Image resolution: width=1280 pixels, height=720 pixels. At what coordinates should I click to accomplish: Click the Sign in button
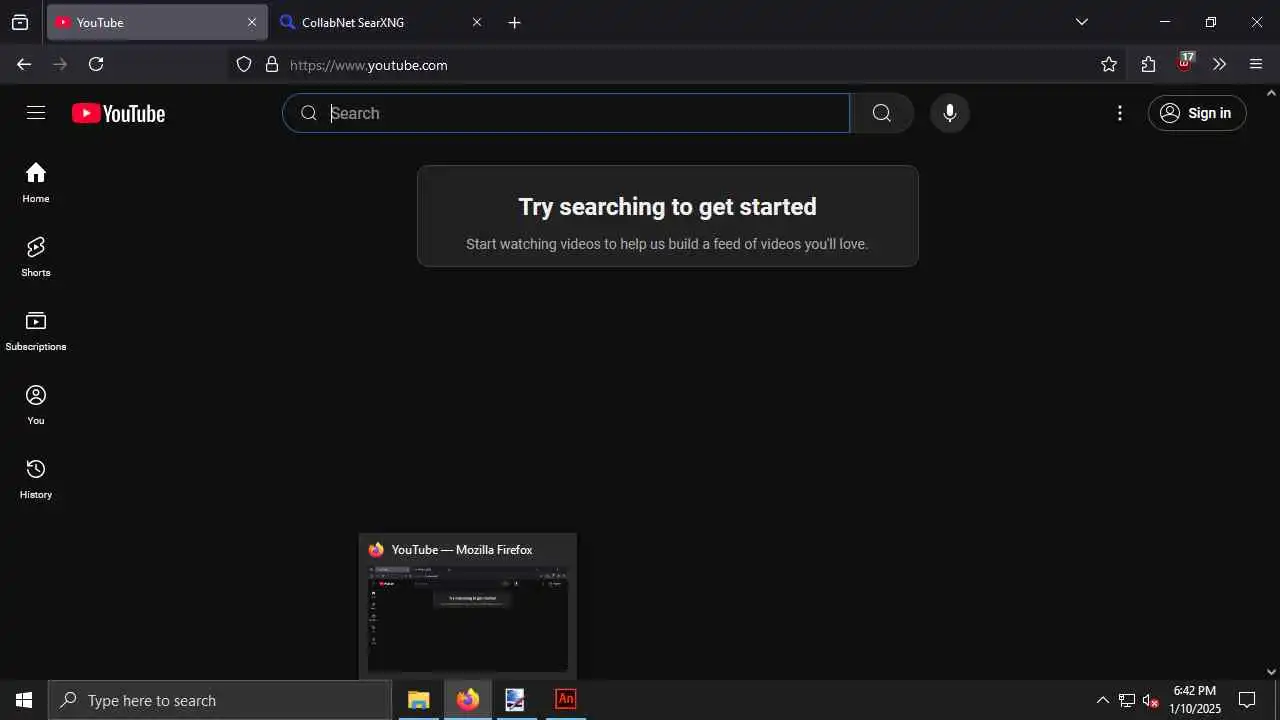pos(1197,113)
